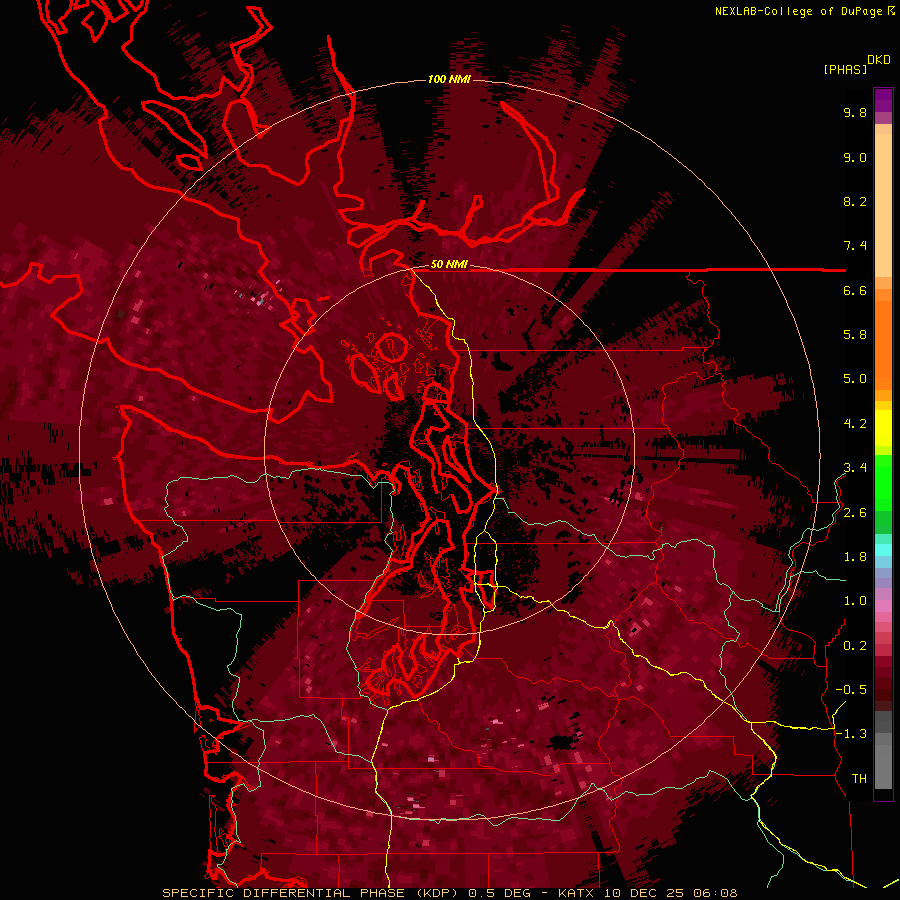Click the KATX 10 DEC 25 06:08 timestamp
The height and width of the screenshot is (900, 900).
647,893
